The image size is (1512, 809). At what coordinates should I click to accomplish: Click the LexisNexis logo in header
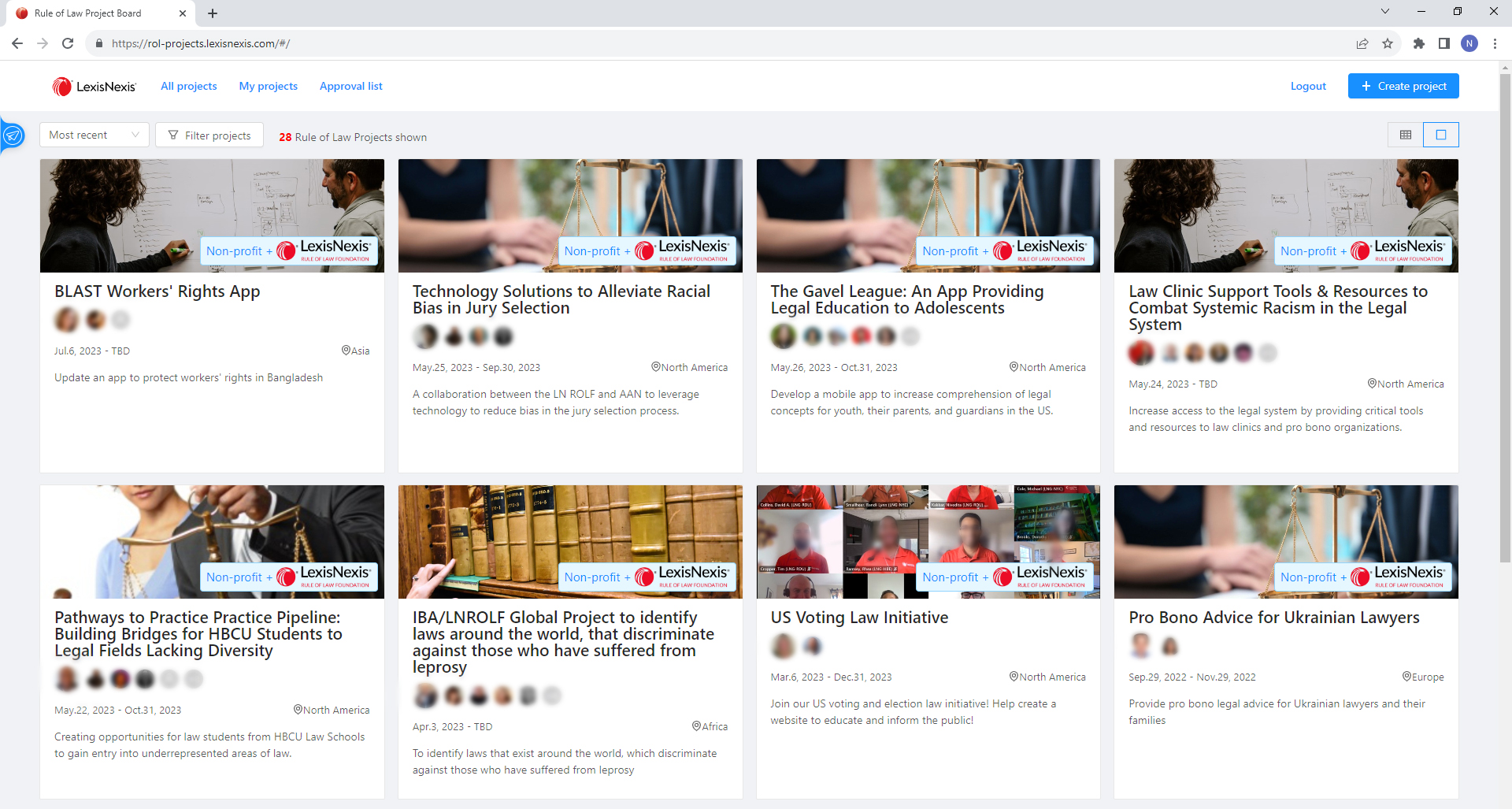94,87
